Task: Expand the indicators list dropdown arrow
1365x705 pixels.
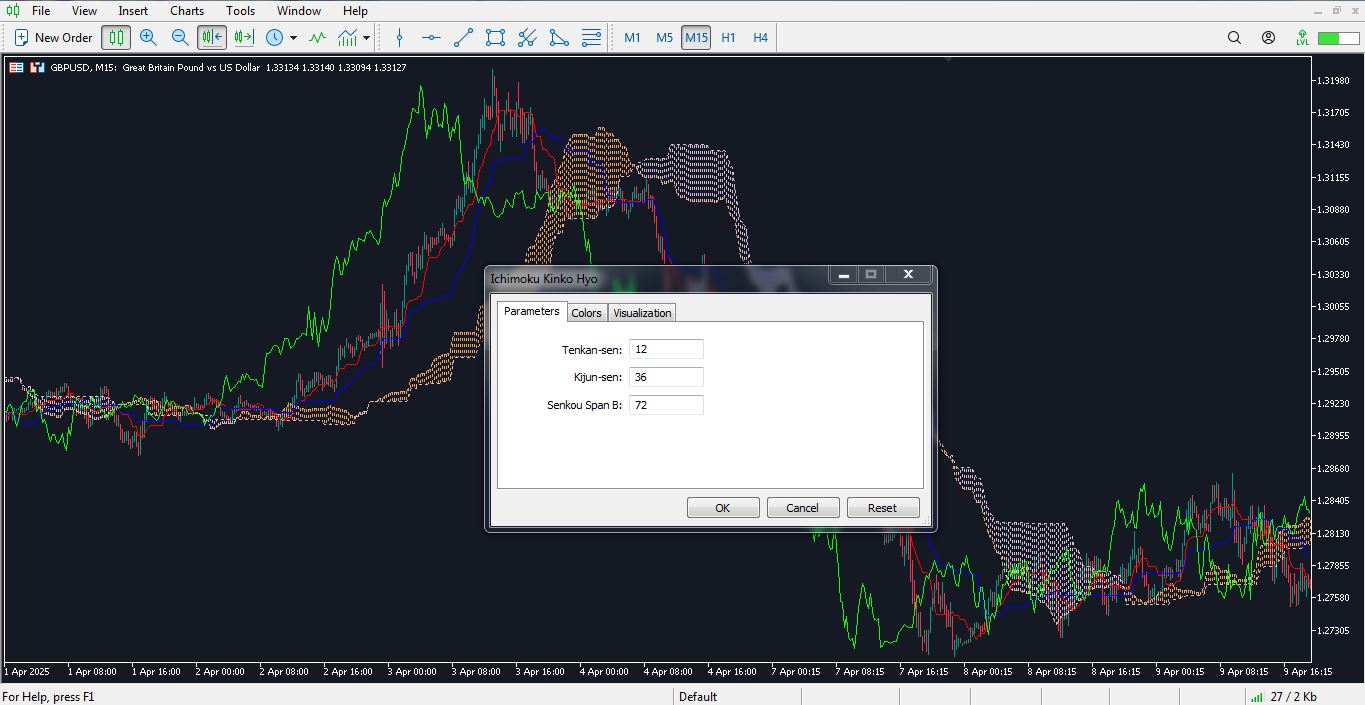Action: coord(366,38)
